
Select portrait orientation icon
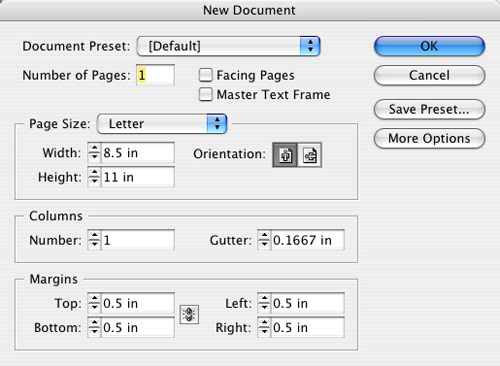[x=285, y=155]
